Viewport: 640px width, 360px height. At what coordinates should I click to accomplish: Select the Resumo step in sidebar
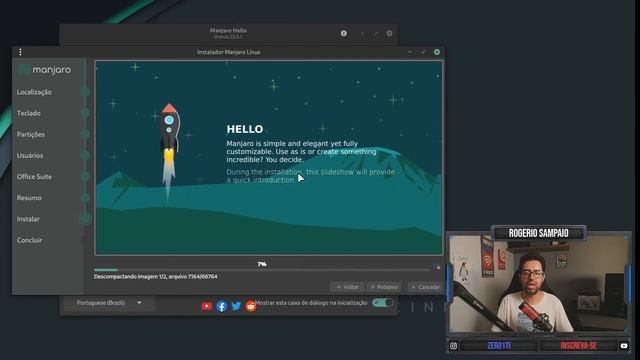[29, 198]
